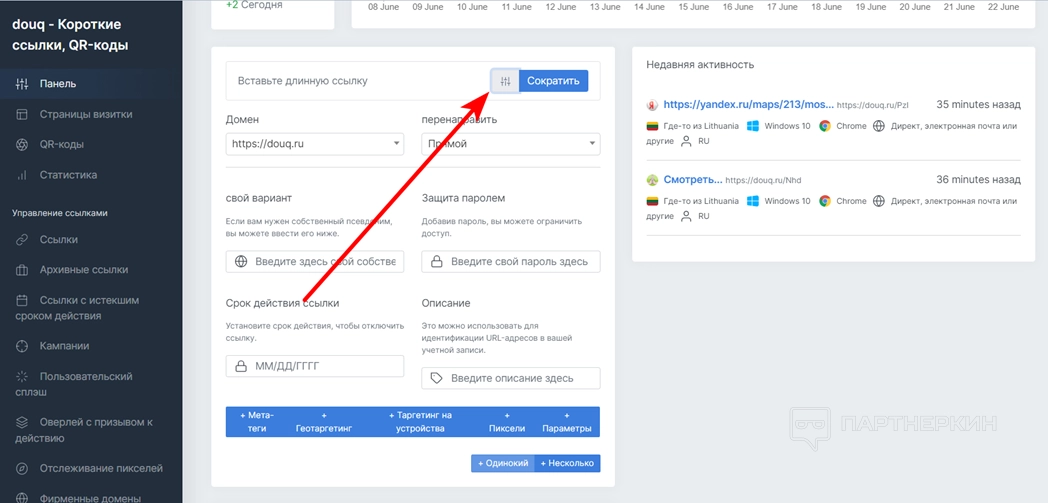
Task: Open Архивные ссылки in the sidebar
Action: pyautogui.click(x=91, y=270)
